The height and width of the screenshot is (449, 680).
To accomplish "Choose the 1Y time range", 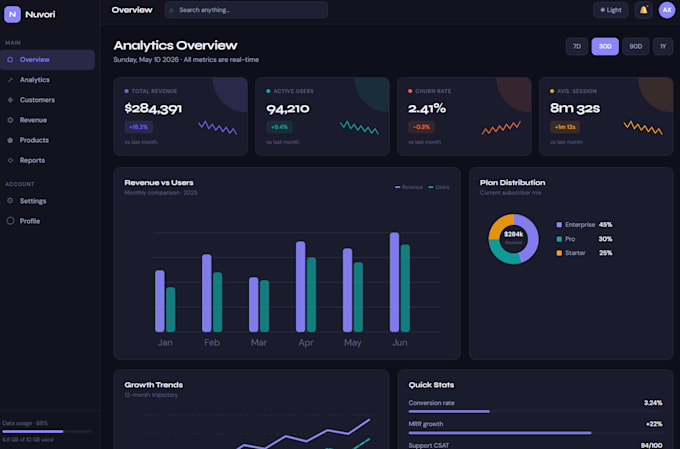I will [x=663, y=46].
